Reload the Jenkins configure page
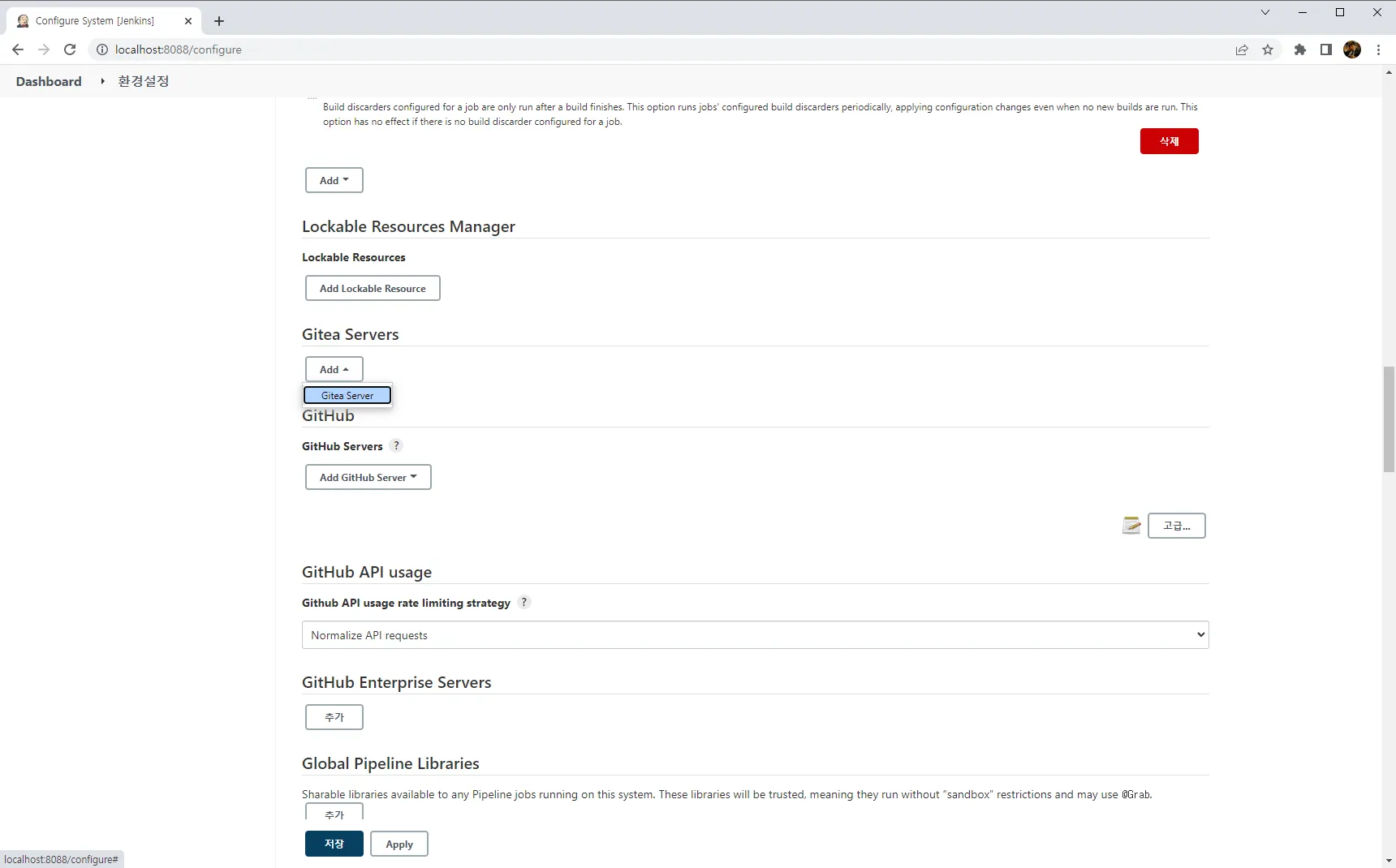The width and height of the screenshot is (1396, 868). (x=70, y=49)
